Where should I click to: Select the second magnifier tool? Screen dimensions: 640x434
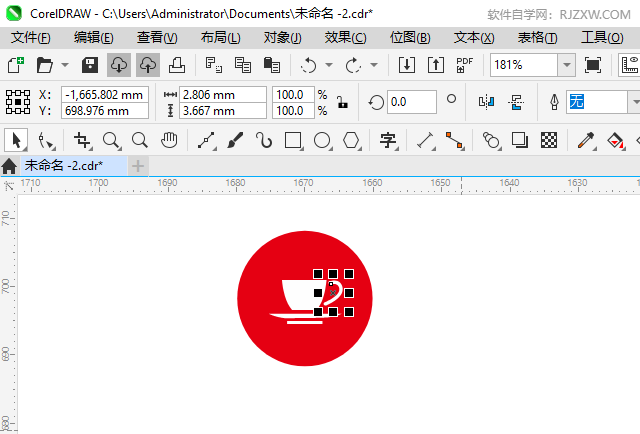point(140,140)
